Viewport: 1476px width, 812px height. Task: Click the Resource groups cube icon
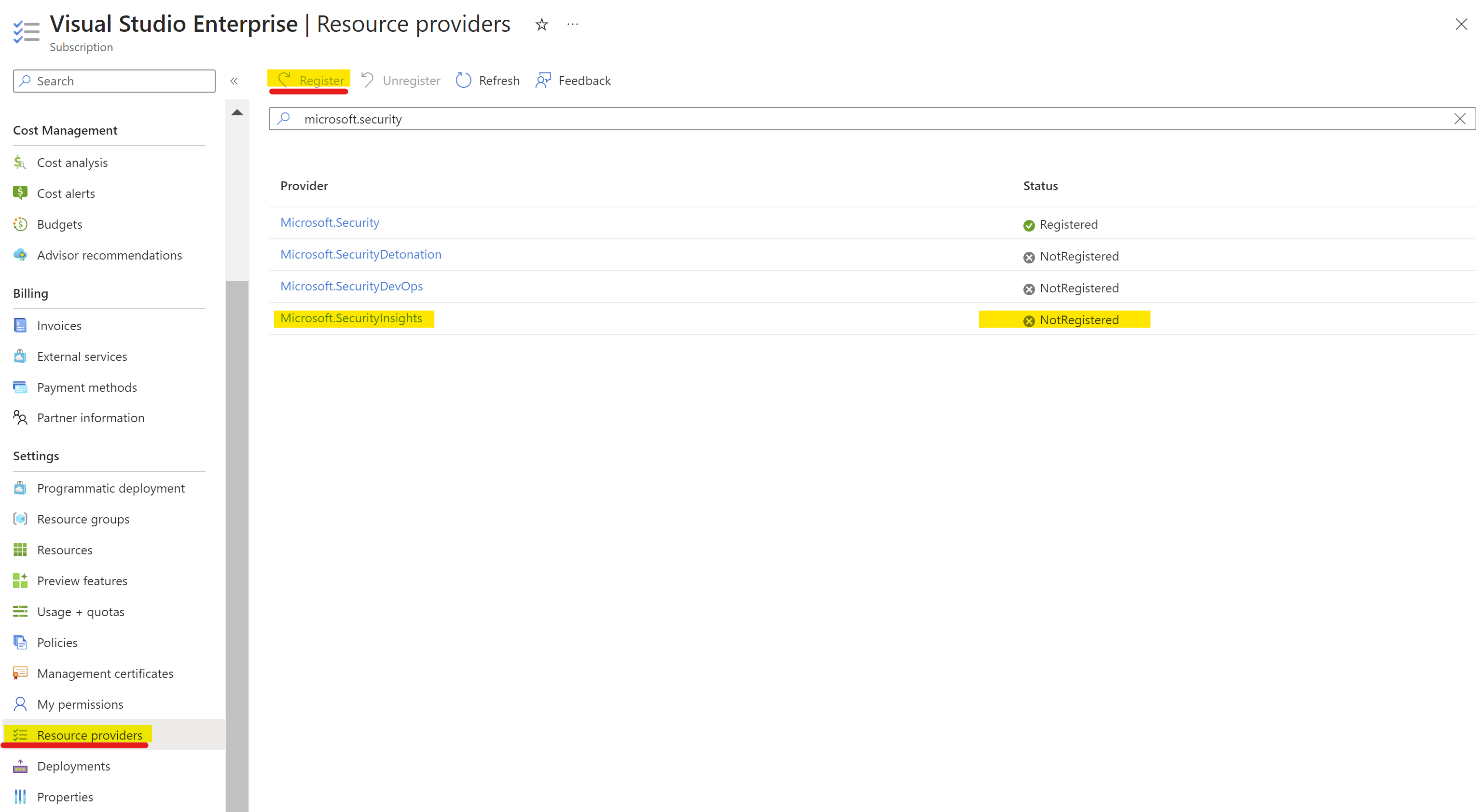click(x=20, y=519)
